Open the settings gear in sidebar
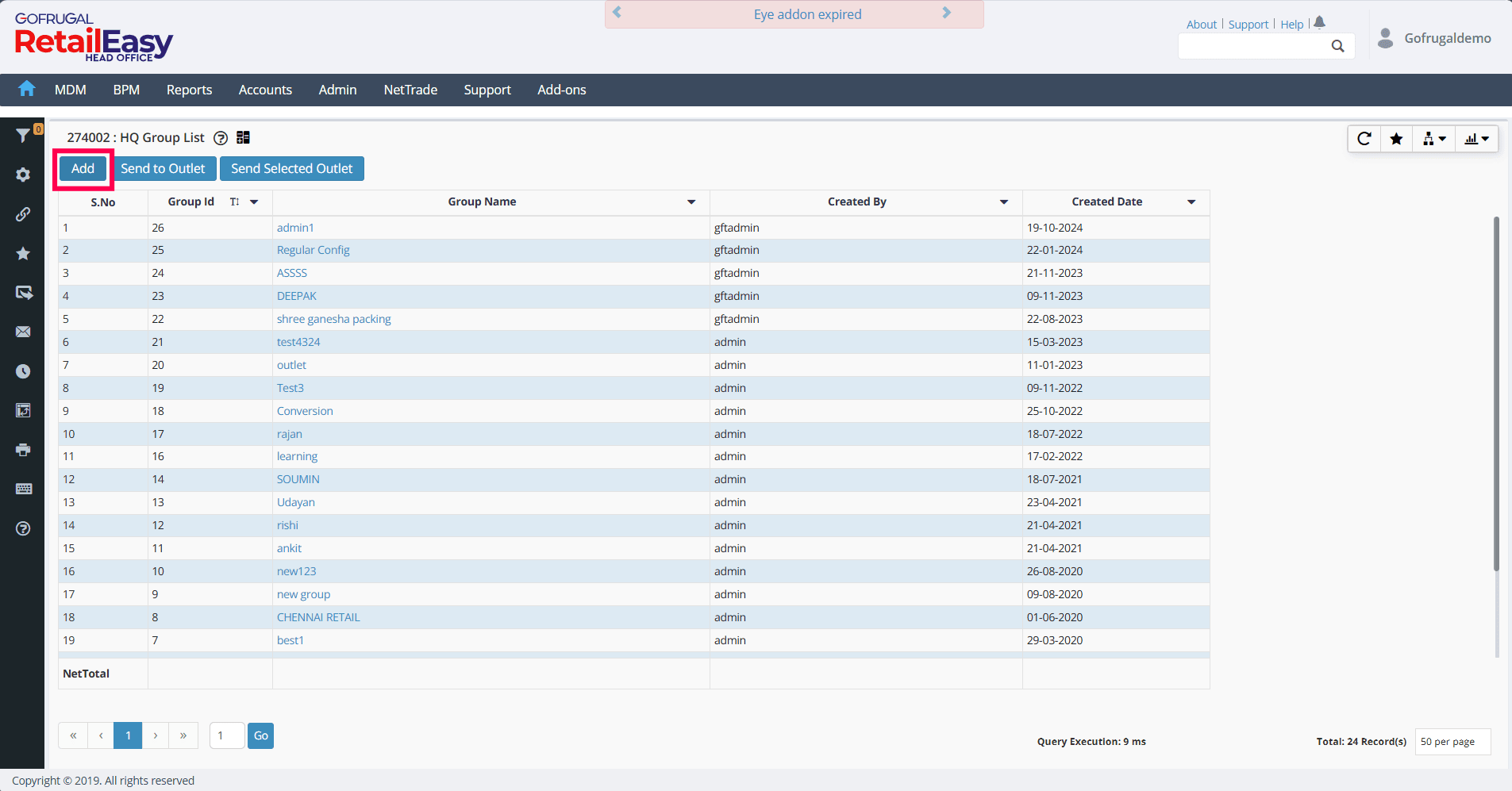 (x=23, y=175)
